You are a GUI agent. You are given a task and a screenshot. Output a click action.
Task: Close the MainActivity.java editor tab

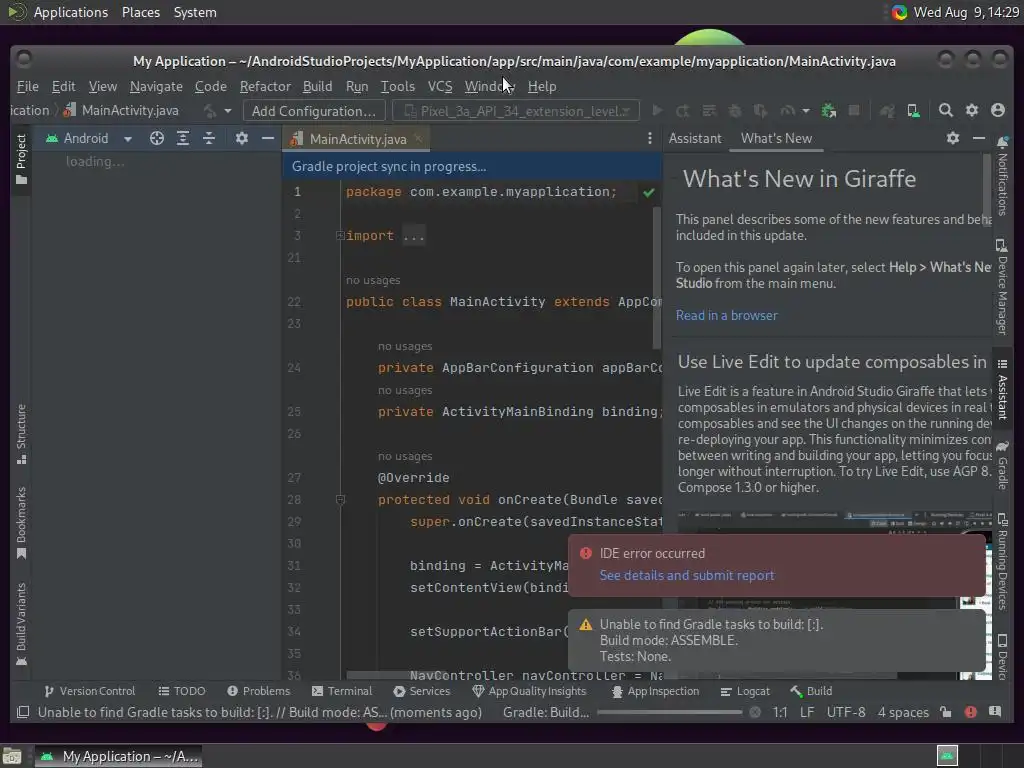[x=419, y=138]
